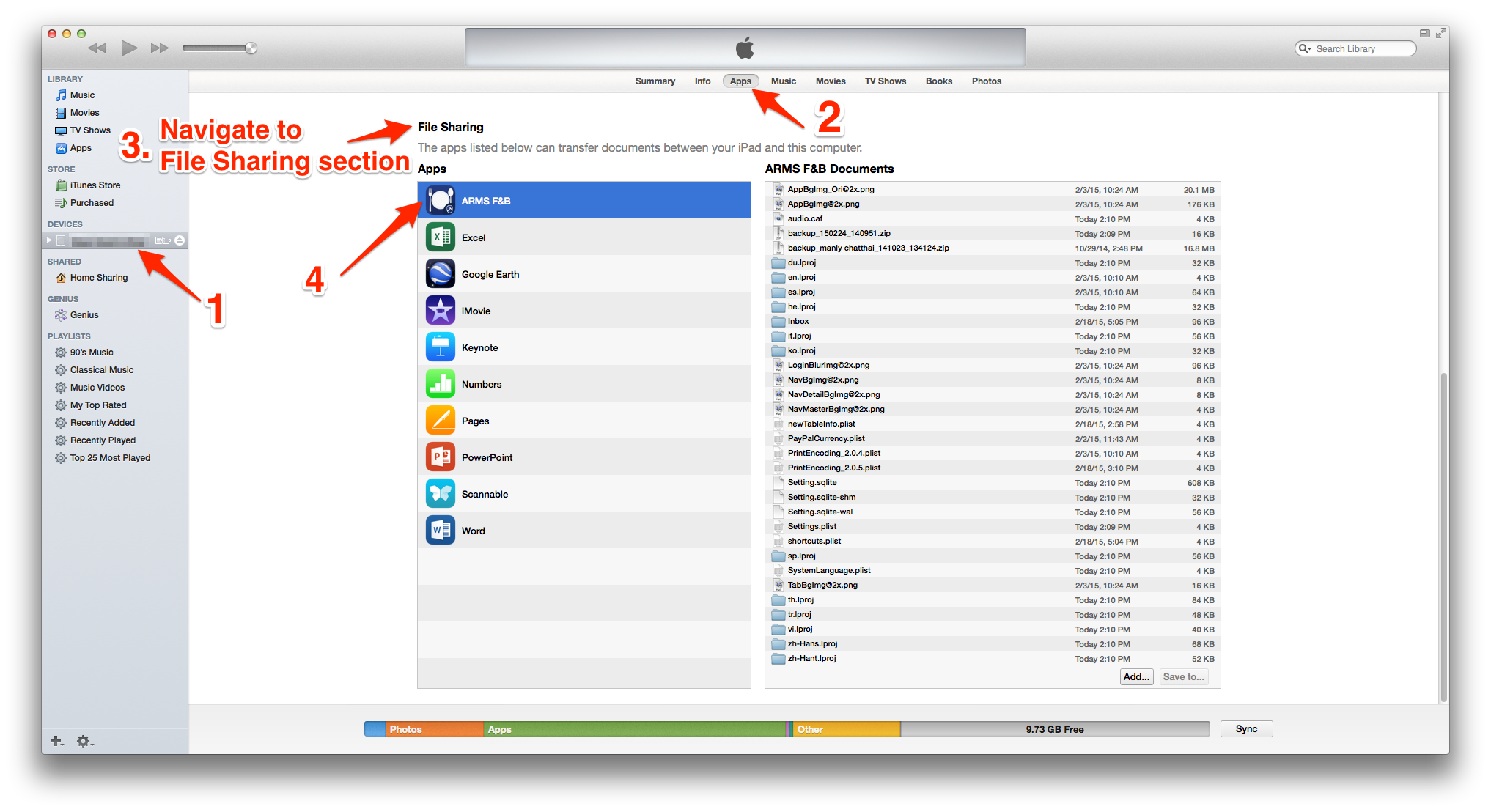Select the Scannable app icon

click(440, 494)
